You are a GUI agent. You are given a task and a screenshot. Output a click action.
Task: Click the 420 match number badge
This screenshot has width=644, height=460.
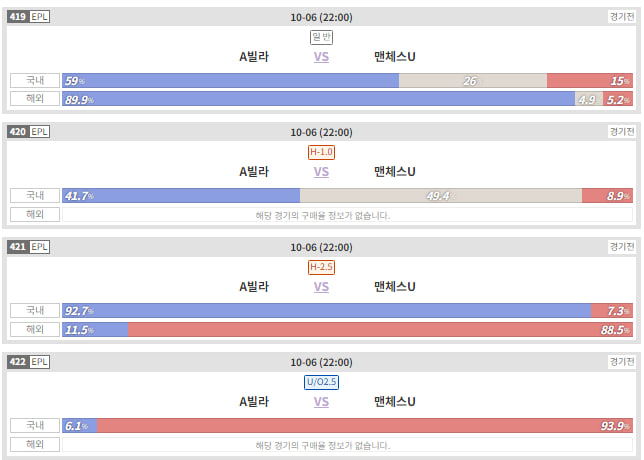pos(18,132)
